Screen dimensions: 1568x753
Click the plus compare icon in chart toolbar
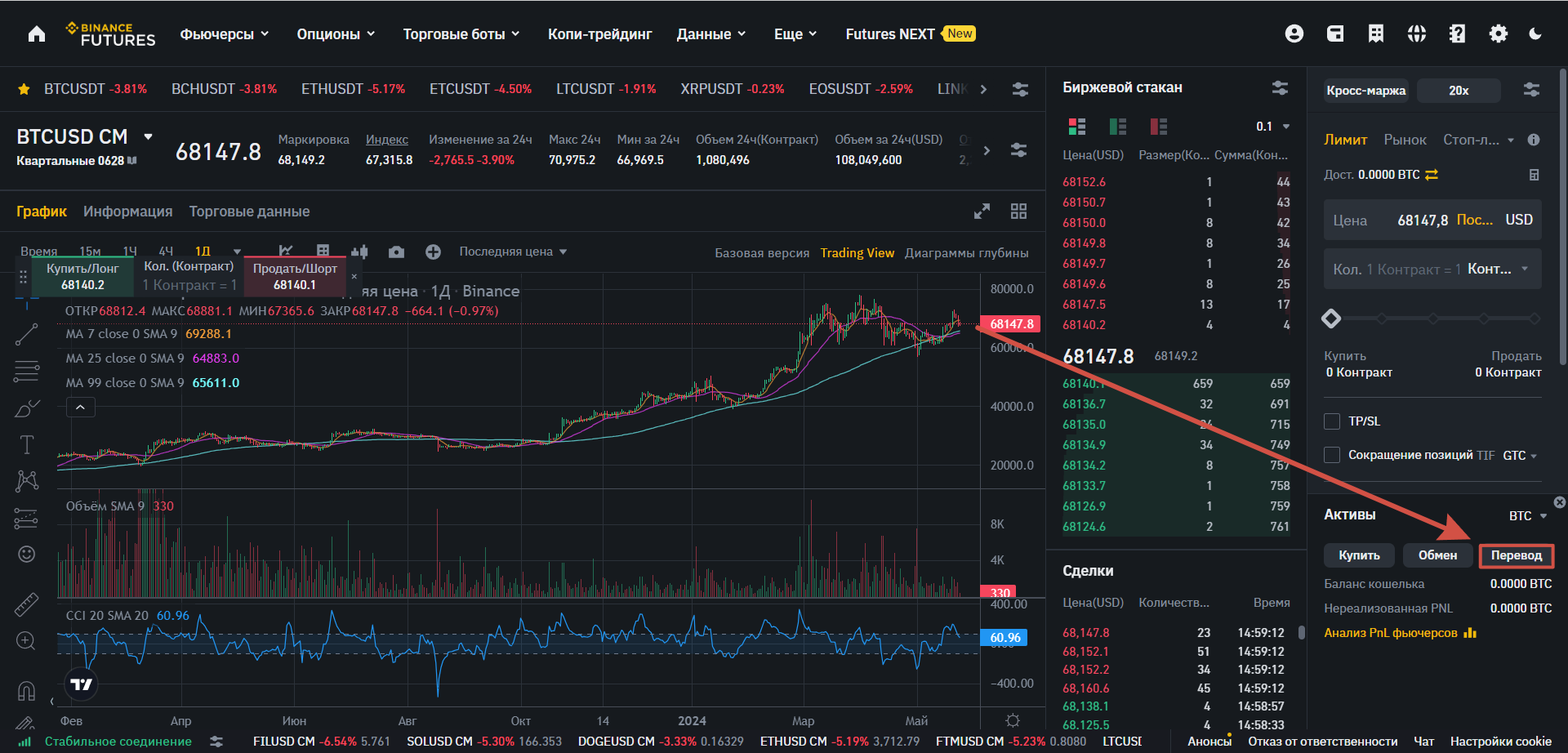click(x=433, y=252)
